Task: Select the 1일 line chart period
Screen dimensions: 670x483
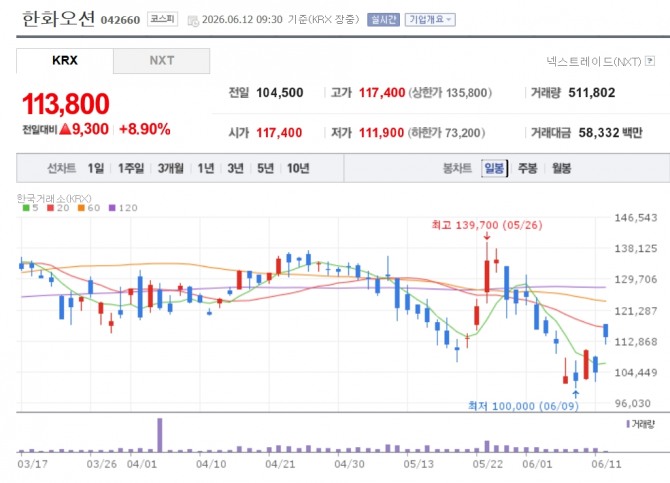Action: (x=96, y=168)
